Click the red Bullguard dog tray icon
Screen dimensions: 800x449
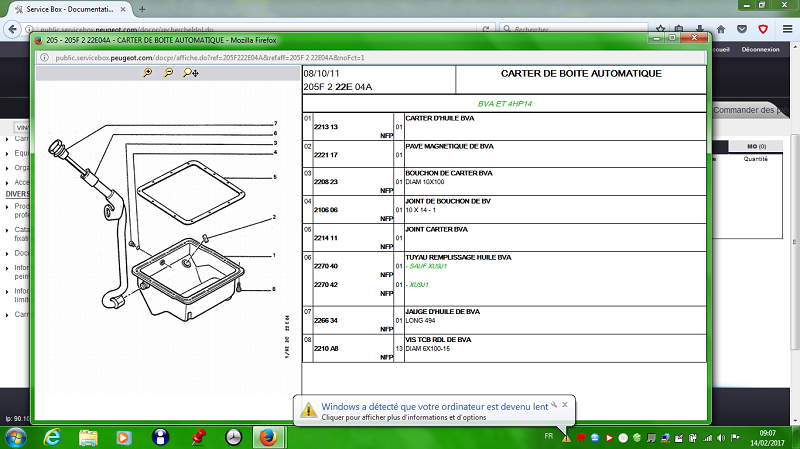click(x=581, y=438)
